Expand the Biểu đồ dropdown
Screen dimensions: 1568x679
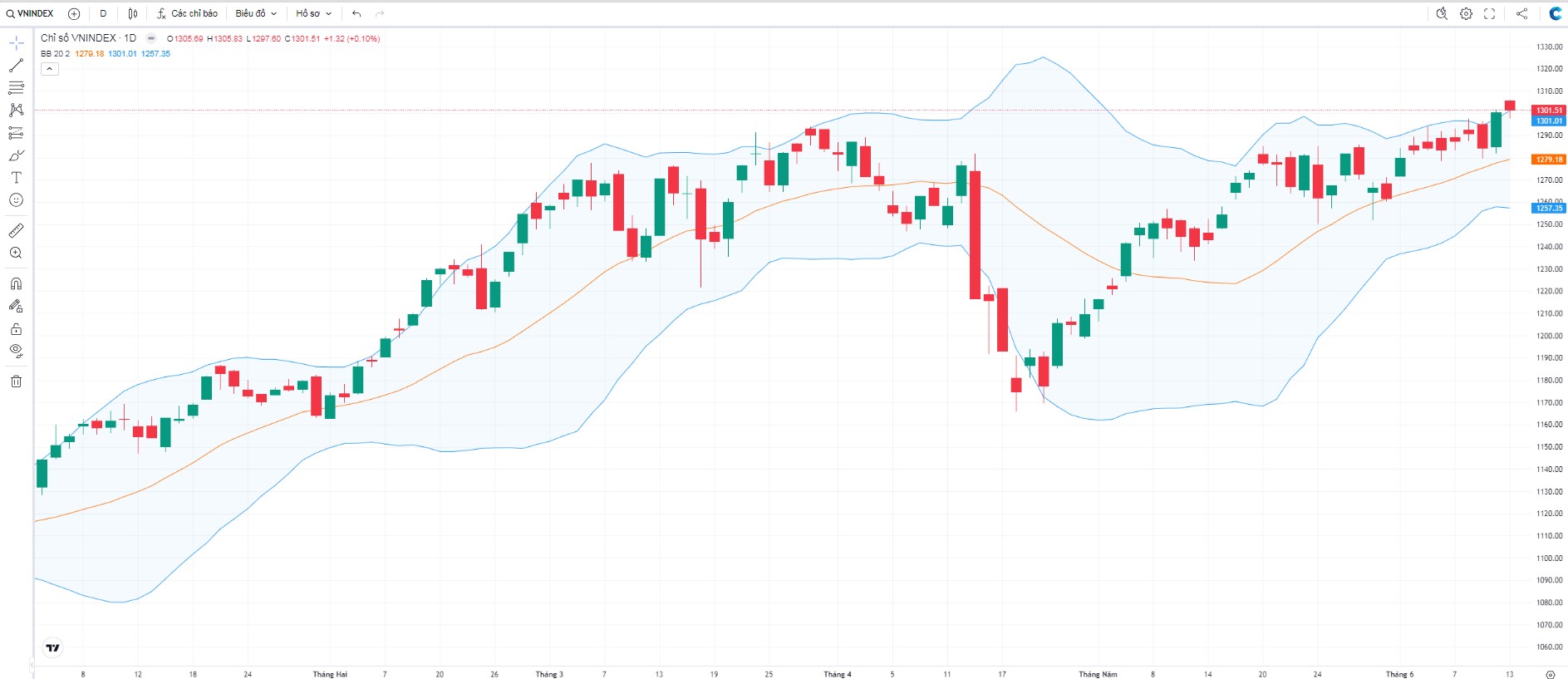[256, 13]
